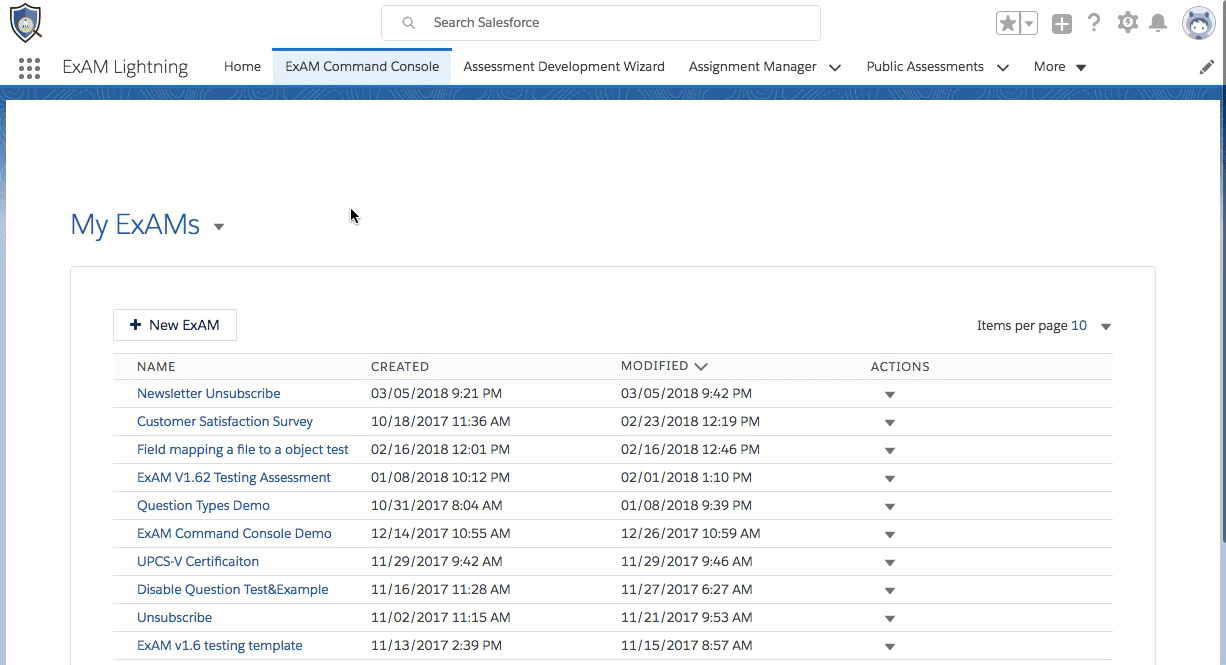The width and height of the screenshot is (1226, 665).
Task: Open the More navigation menu
Action: [1060, 66]
